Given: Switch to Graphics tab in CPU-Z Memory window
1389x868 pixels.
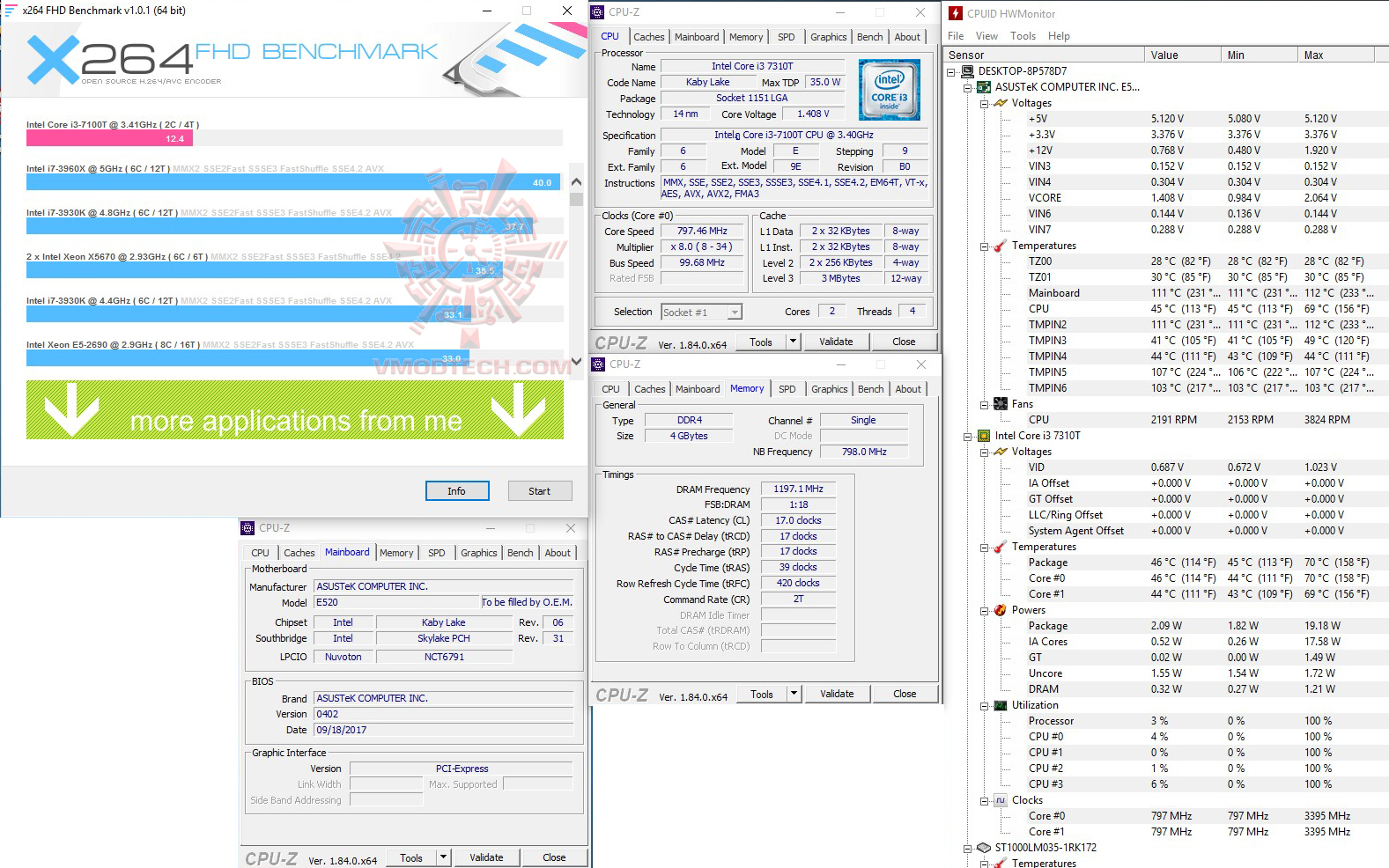Looking at the screenshot, I should (830, 389).
